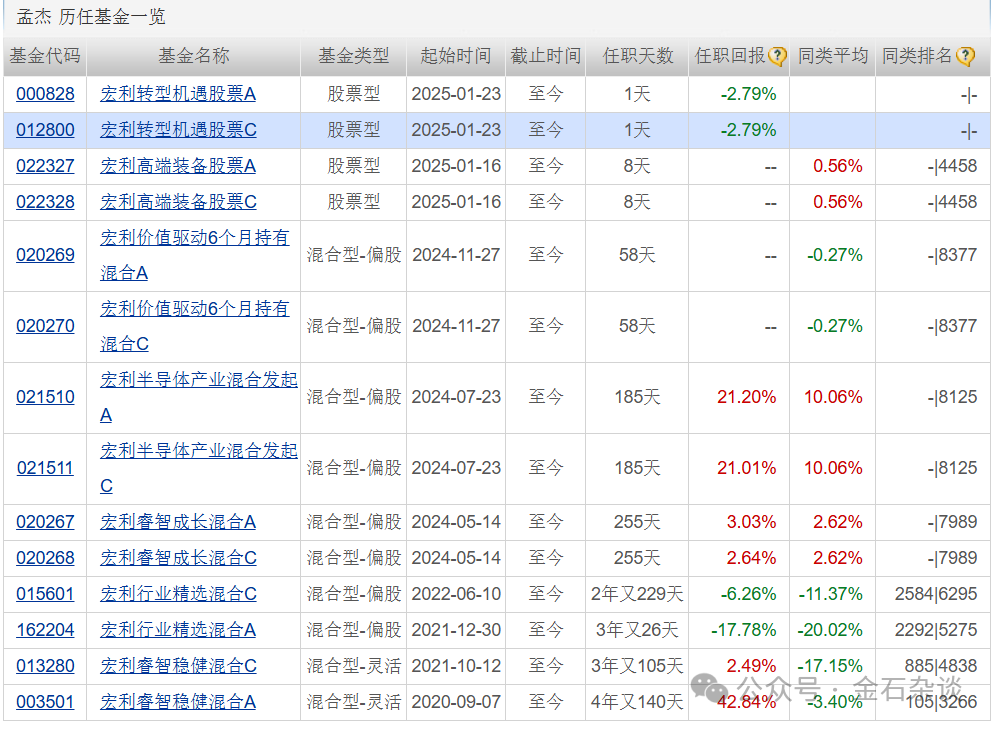Open fund 宏利行业精选混合A link
The image size is (994, 729).
pyautogui.click(x=178, y=631)
